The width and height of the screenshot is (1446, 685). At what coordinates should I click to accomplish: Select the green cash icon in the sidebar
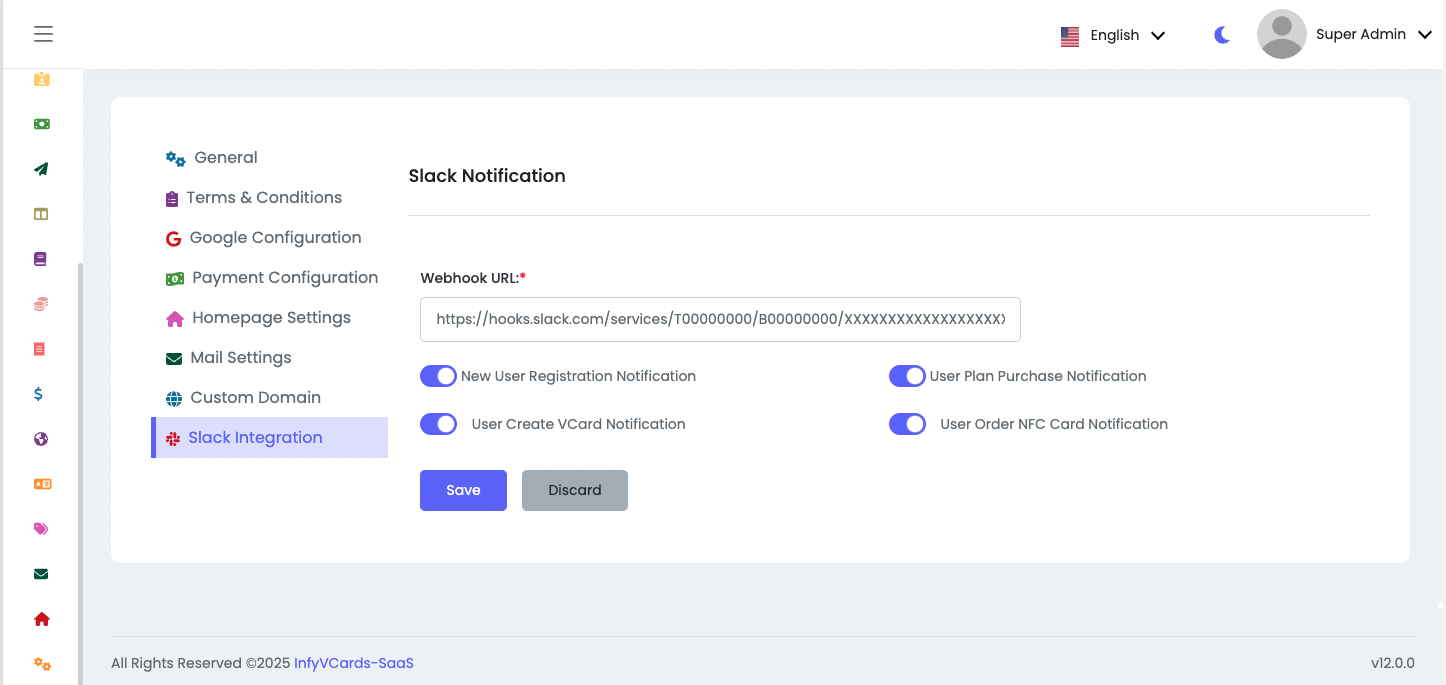[x=41, y=123]
